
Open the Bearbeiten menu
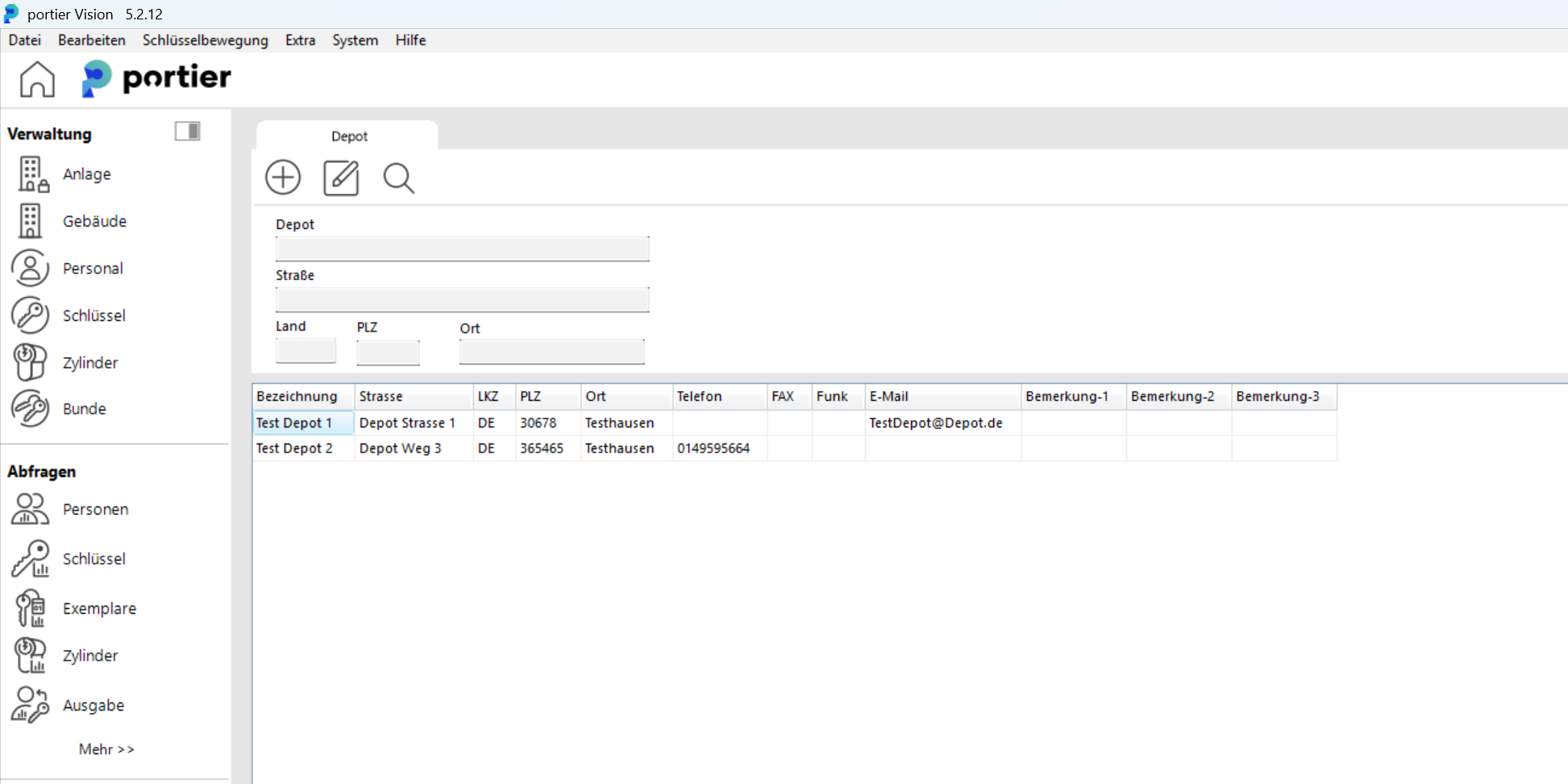tap(92, 40)
